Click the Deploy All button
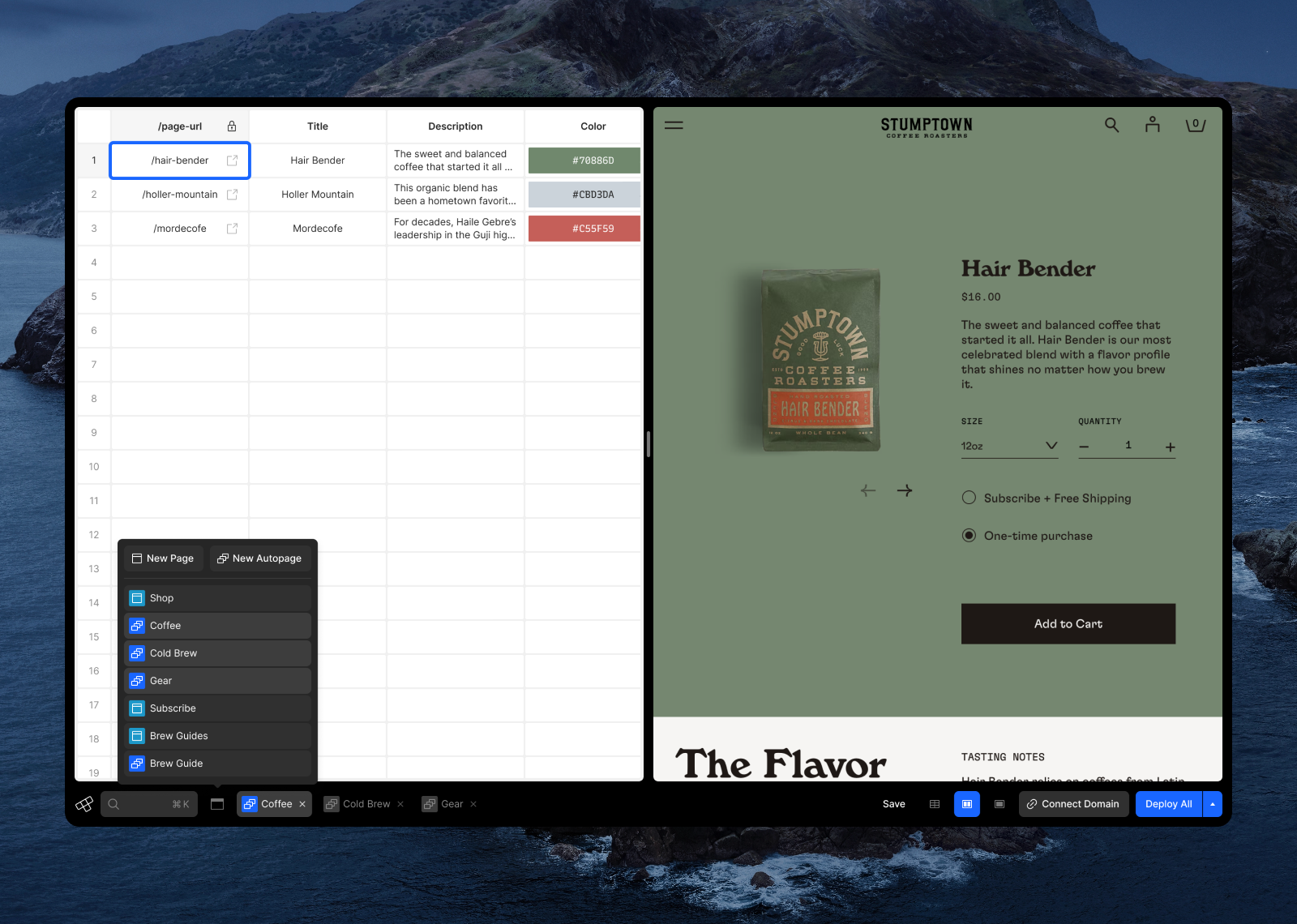Image resolution: width=1297 pixels, height=924 pixels. 1169,804
